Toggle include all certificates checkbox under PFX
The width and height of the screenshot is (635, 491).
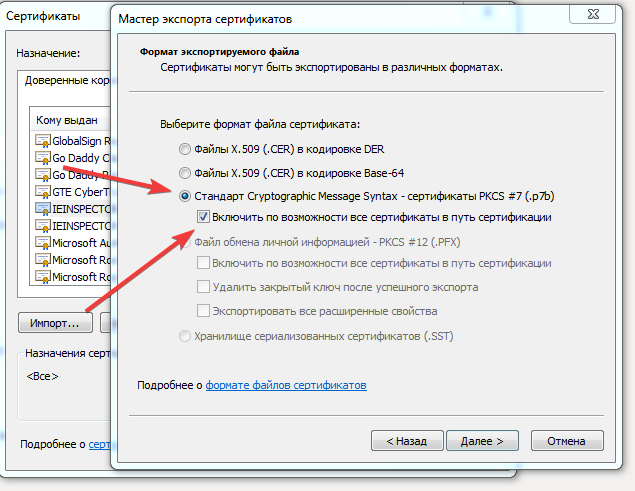(x=203, y=263)
